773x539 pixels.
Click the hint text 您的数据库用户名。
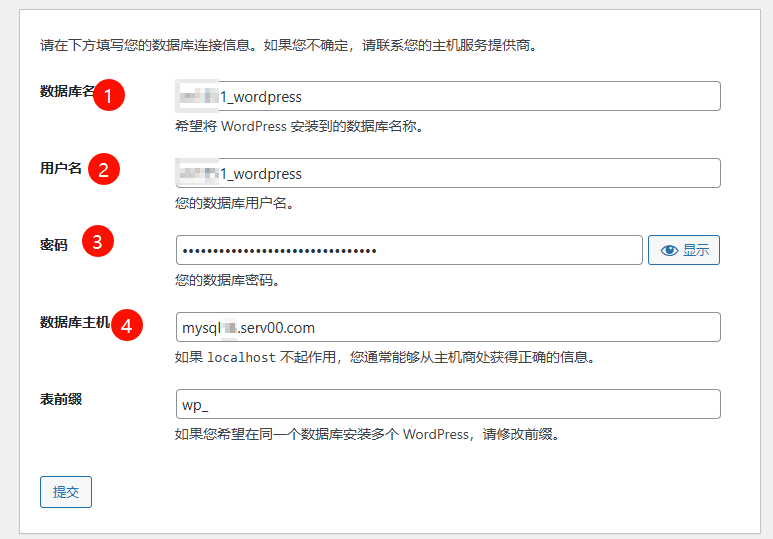[235, 203]
